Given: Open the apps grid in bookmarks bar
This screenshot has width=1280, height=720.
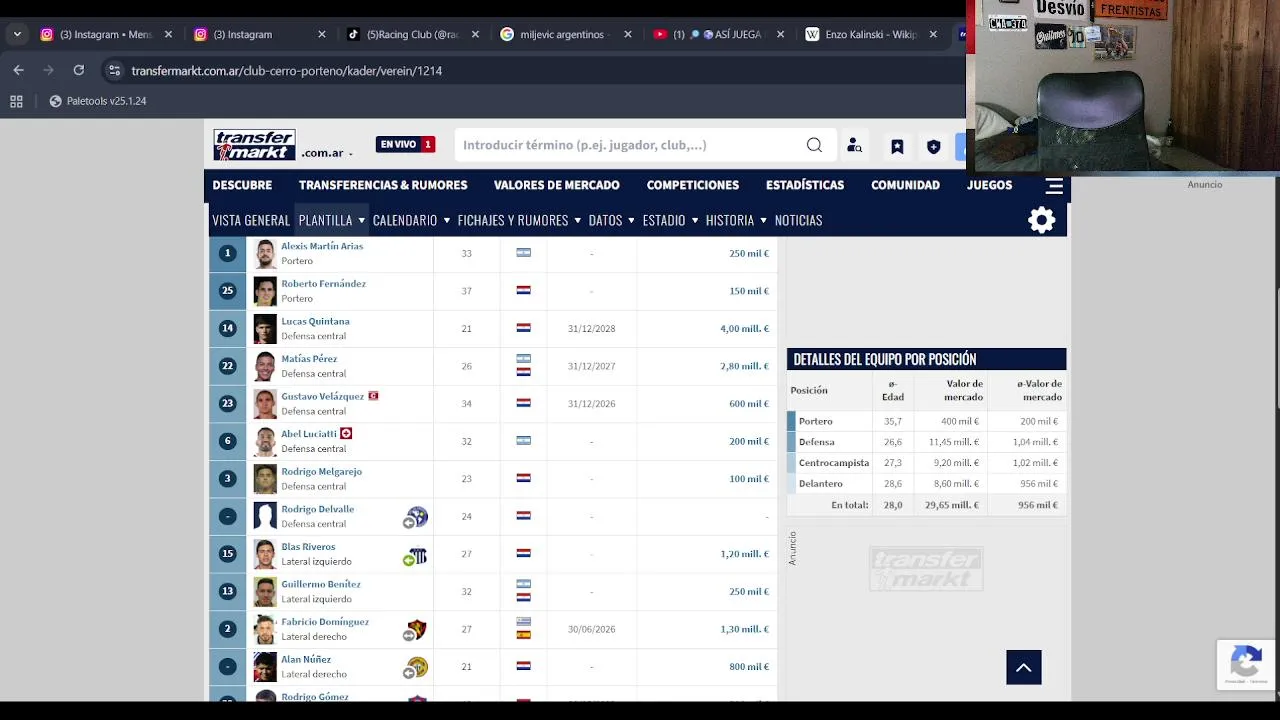Looking at the screenshot, I should (x=16, y=101).
